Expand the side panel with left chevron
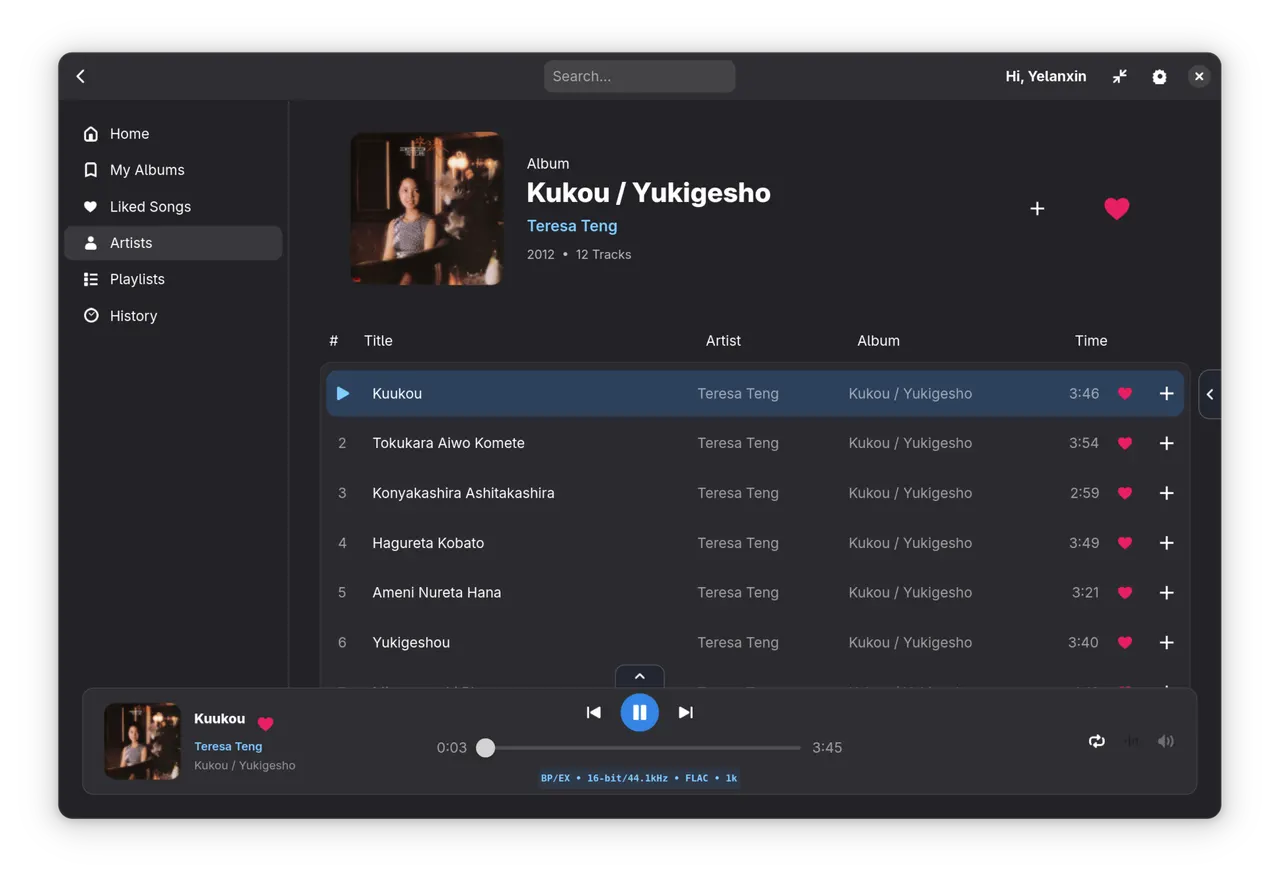The width and height of the screenshot is (1280, 883). pos(1210,394)
